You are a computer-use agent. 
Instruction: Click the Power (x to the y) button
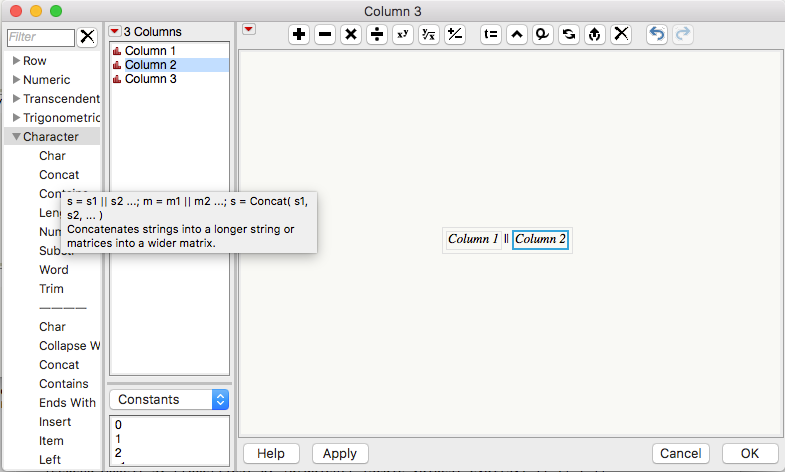403,35
